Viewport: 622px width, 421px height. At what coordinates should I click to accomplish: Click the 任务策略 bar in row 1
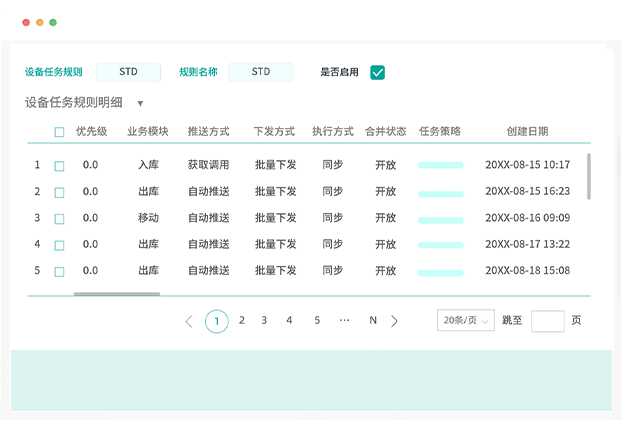pos(441,165)
